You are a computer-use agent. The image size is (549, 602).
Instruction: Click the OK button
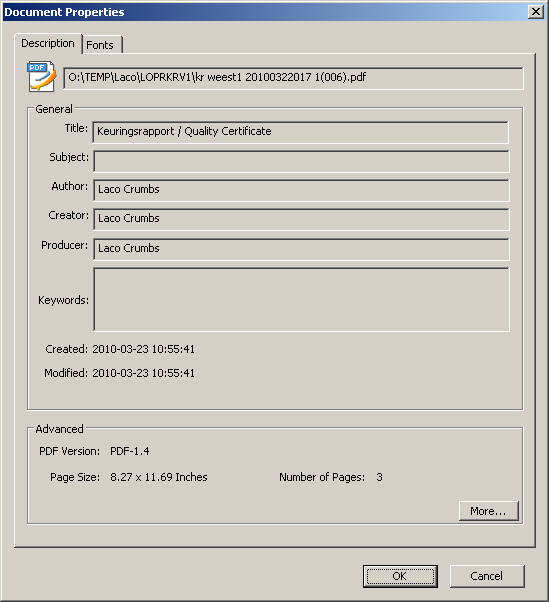coord(400,576)
